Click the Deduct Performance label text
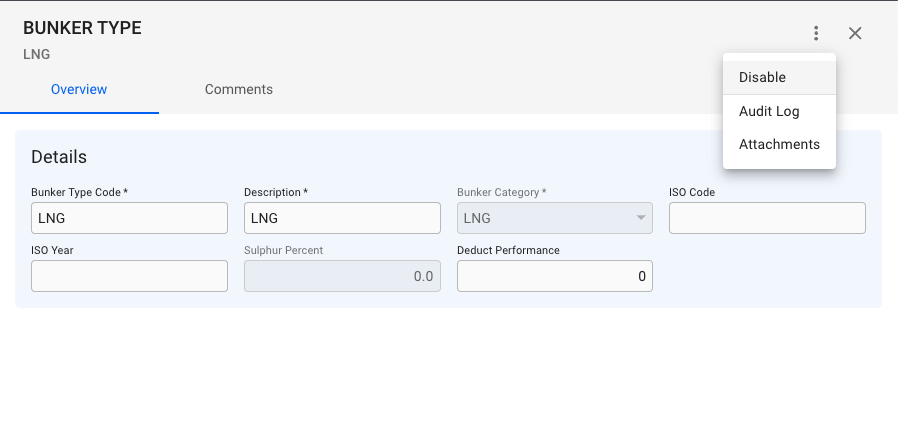The image size is (898, 421). click(x=508, y=250)
